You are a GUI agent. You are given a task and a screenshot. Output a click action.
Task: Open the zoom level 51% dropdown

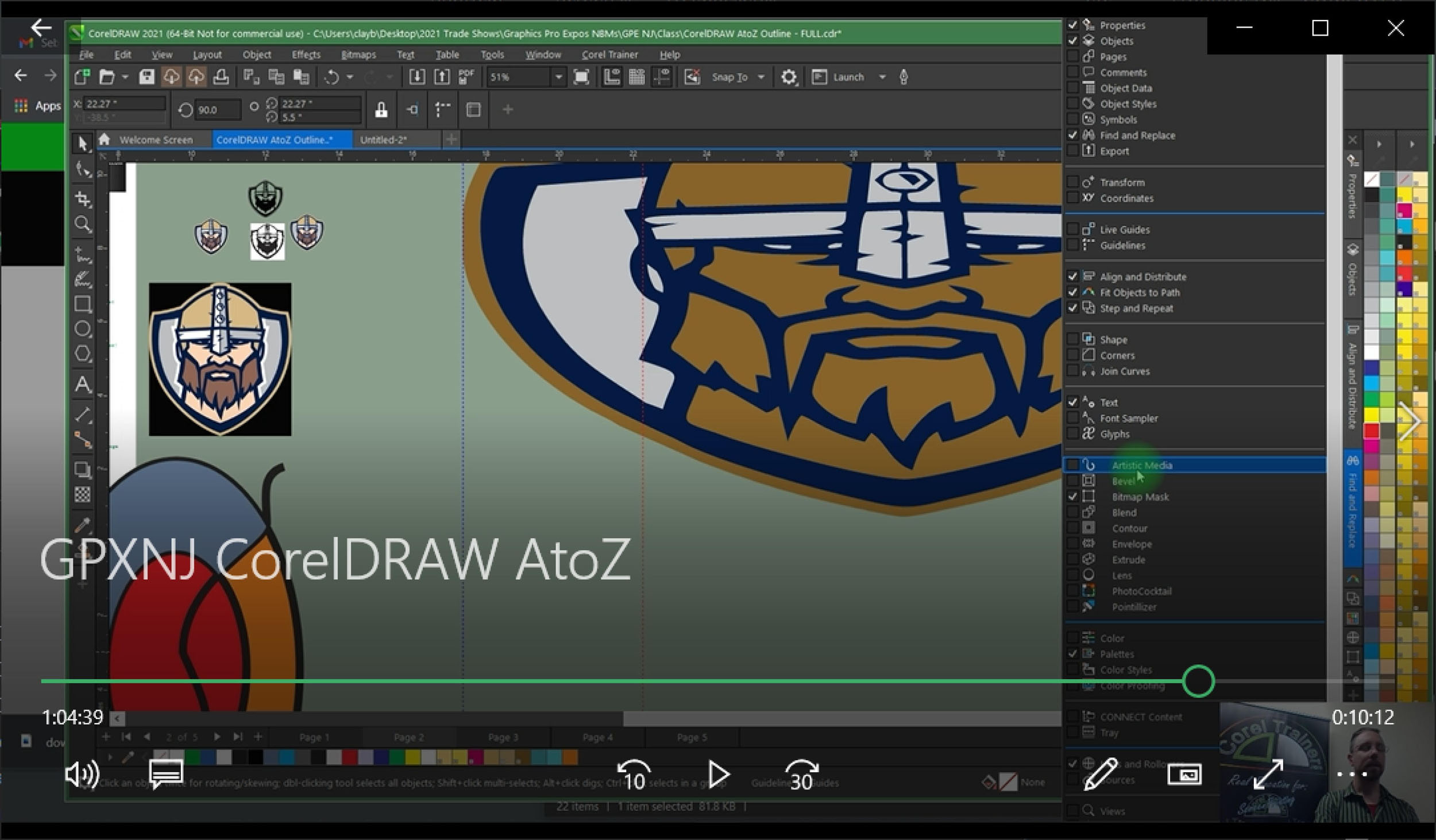click(558, 77)
